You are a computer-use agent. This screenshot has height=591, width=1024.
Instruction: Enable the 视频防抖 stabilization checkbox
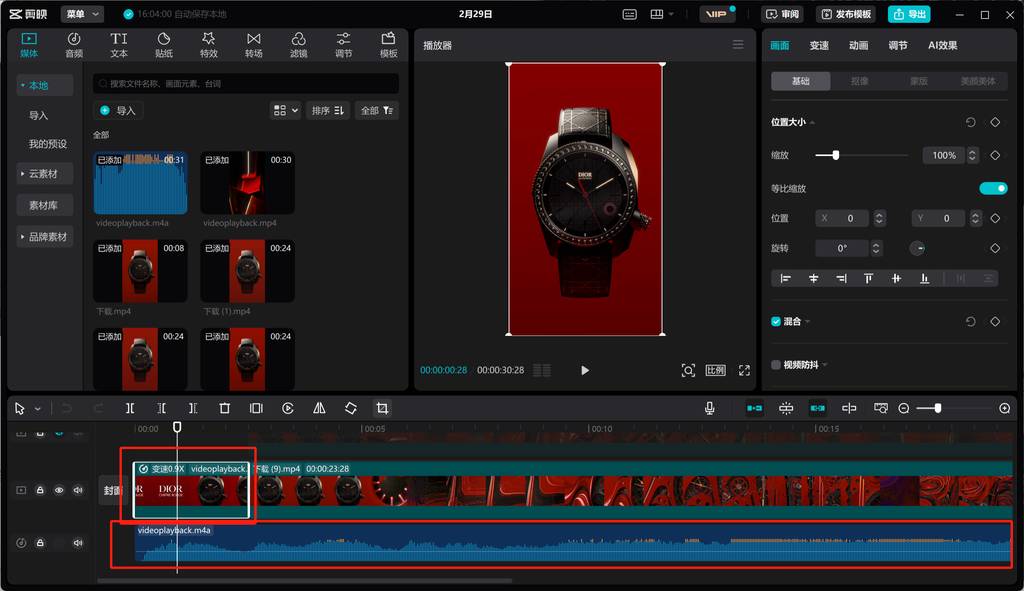point(776,365)
